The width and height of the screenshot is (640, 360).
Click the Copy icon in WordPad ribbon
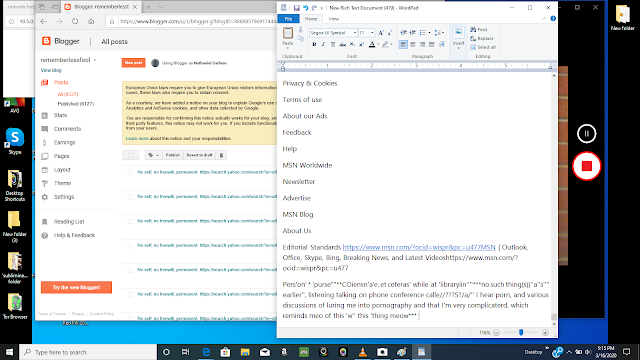300,39
